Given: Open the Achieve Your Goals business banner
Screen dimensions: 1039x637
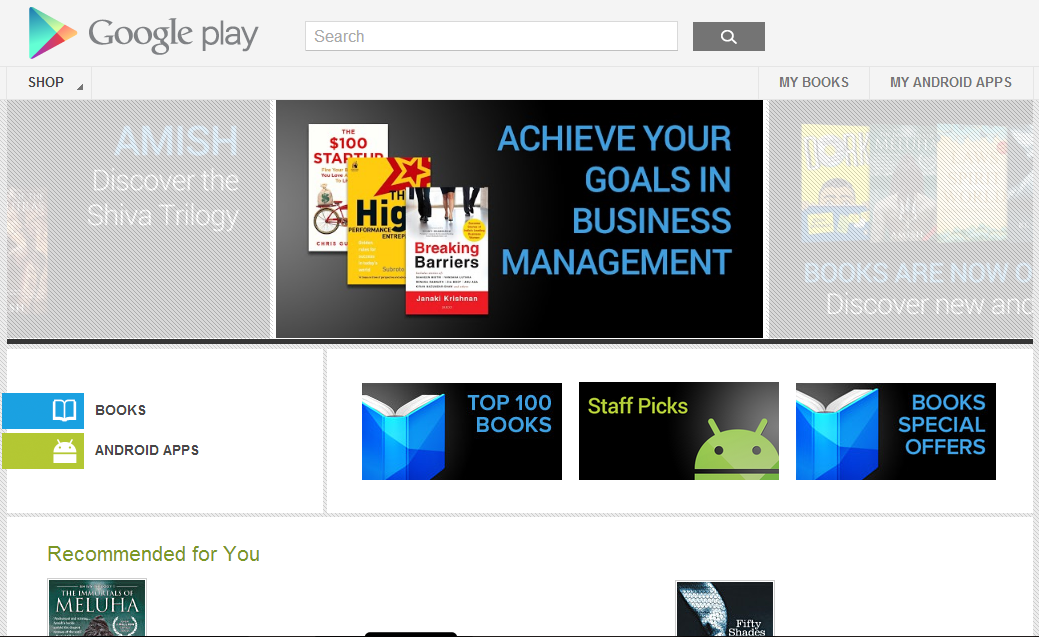Looking at the screenshot, I should [520, 219].
